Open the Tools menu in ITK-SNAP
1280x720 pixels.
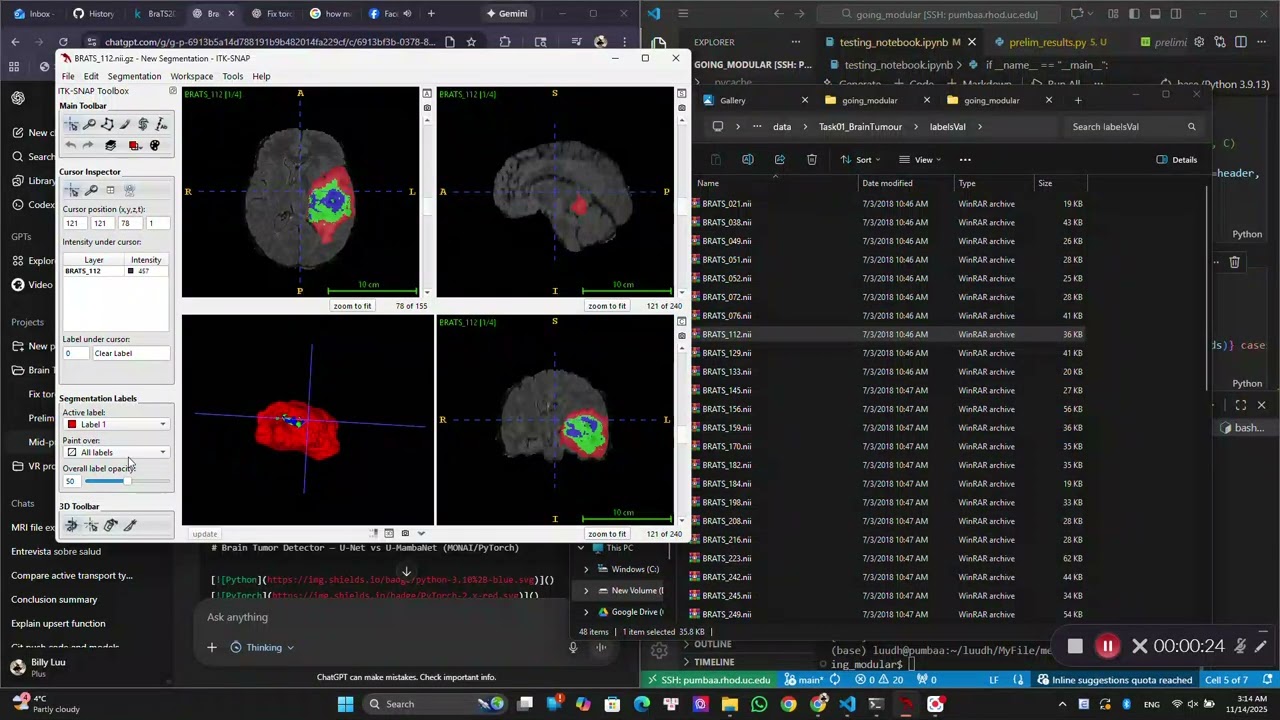tap(232, 76)
